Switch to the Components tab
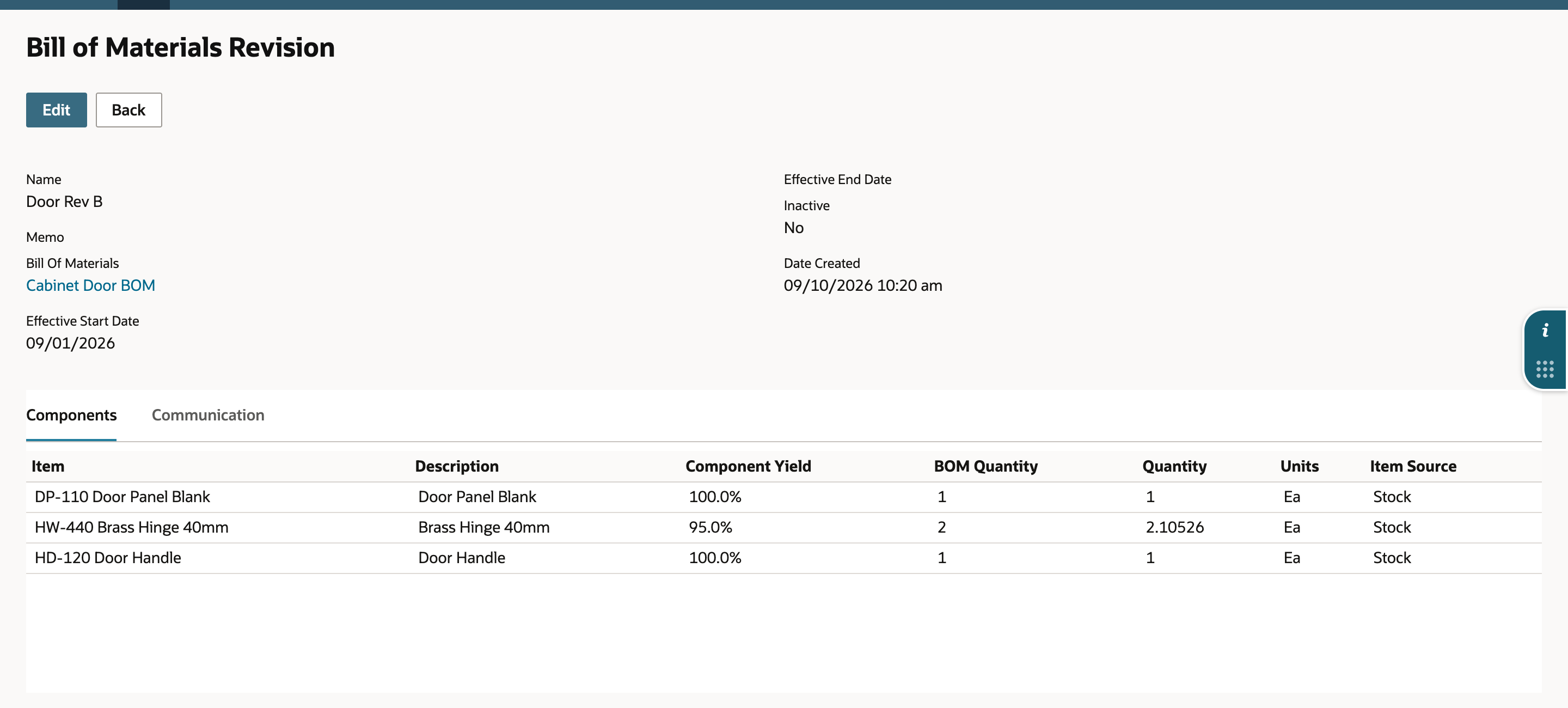This screenshot has width=1568, height=708. 71,415
